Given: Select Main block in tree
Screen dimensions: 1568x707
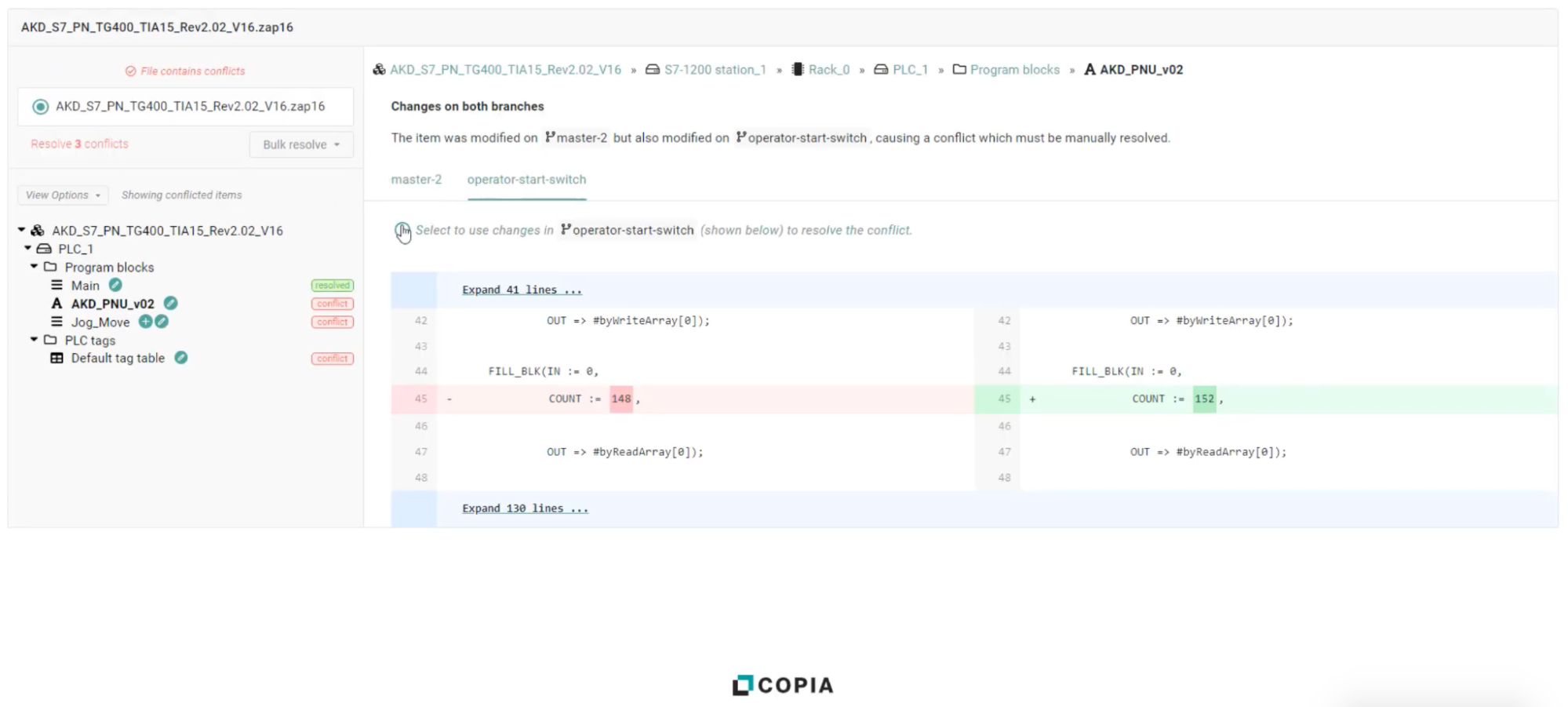Looking at the screenshot, I should pos(85,286).
